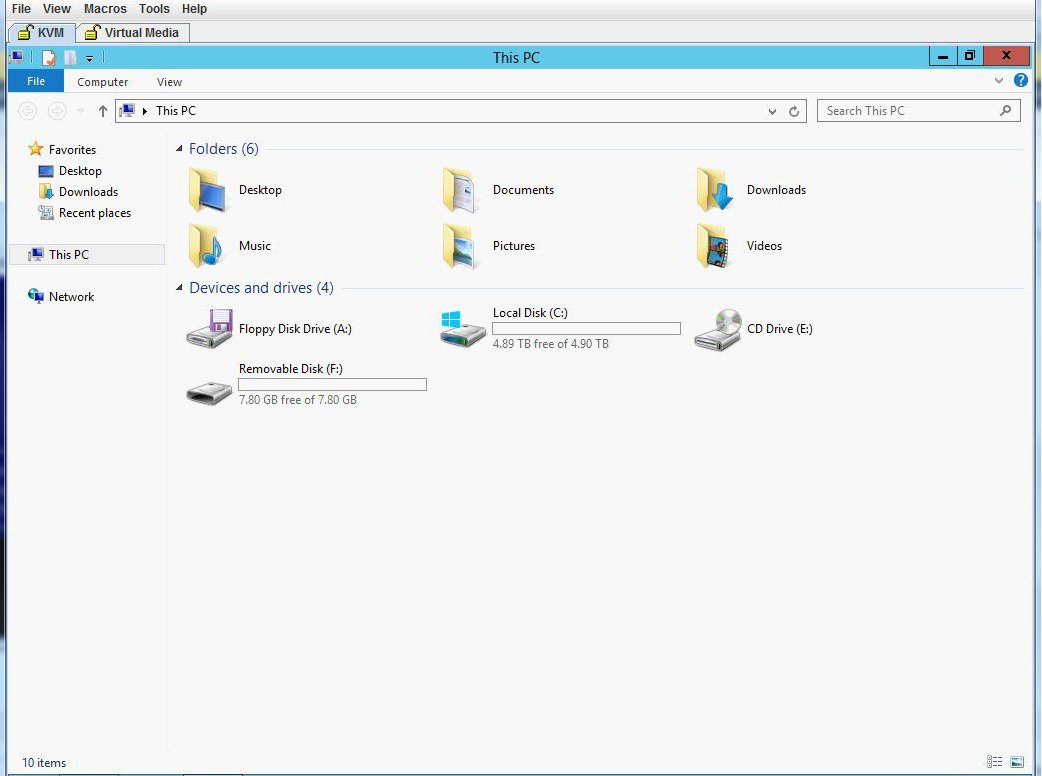Click Downloads icon under Favorites

tap(46, 191)
